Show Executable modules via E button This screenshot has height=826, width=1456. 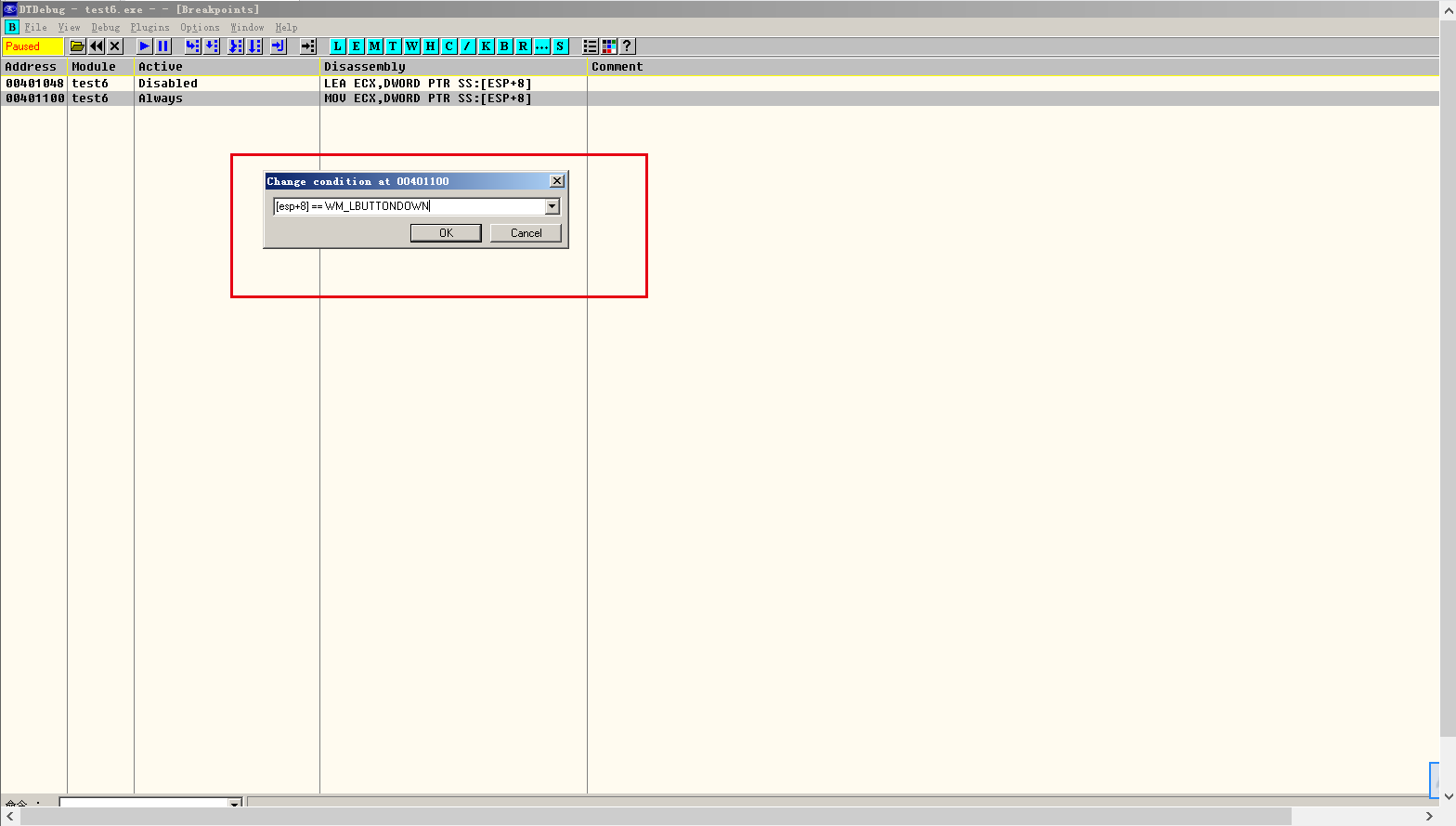point(357,46)
